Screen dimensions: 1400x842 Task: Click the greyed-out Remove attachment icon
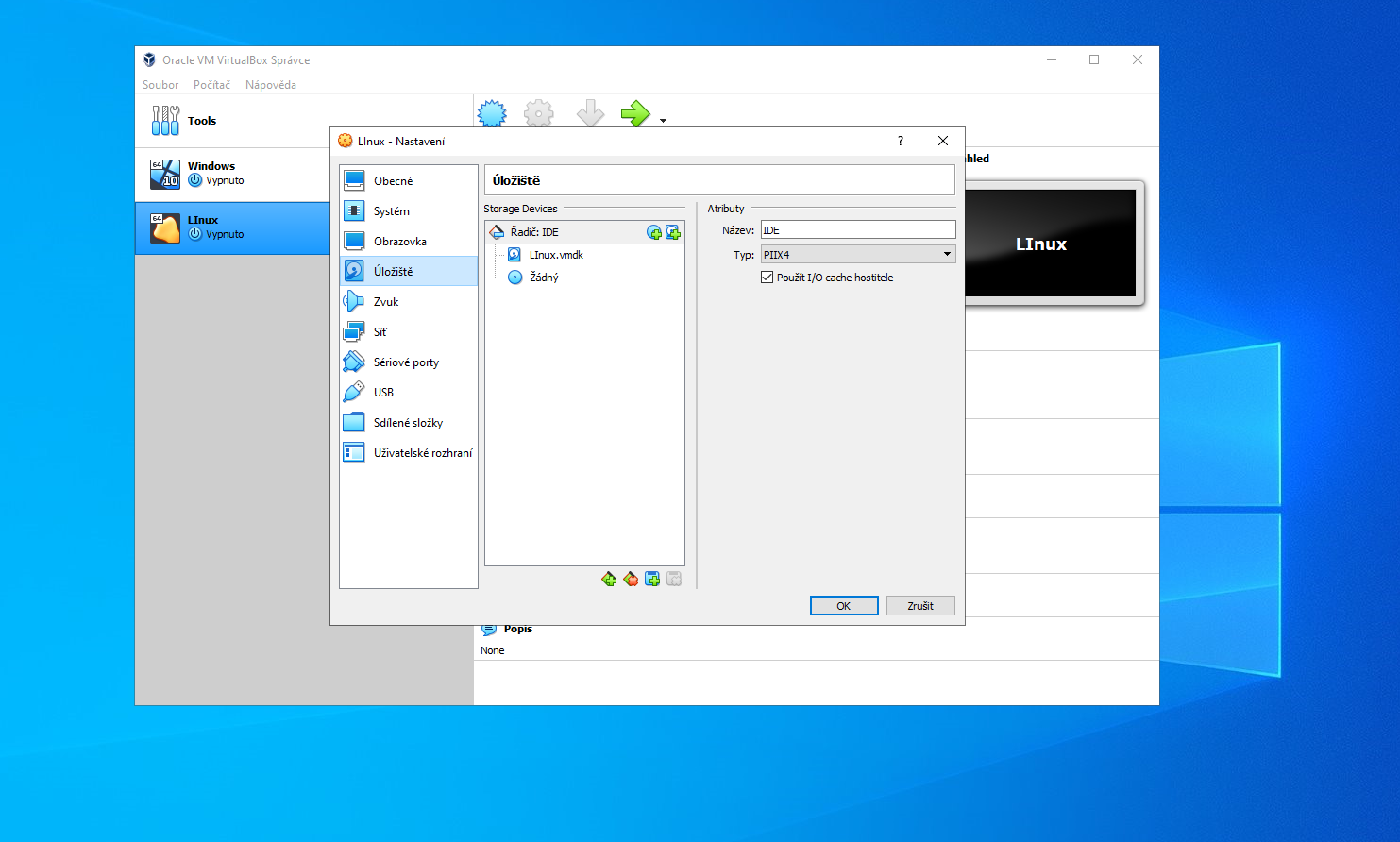pyautogui.click(x=674, y=579)
